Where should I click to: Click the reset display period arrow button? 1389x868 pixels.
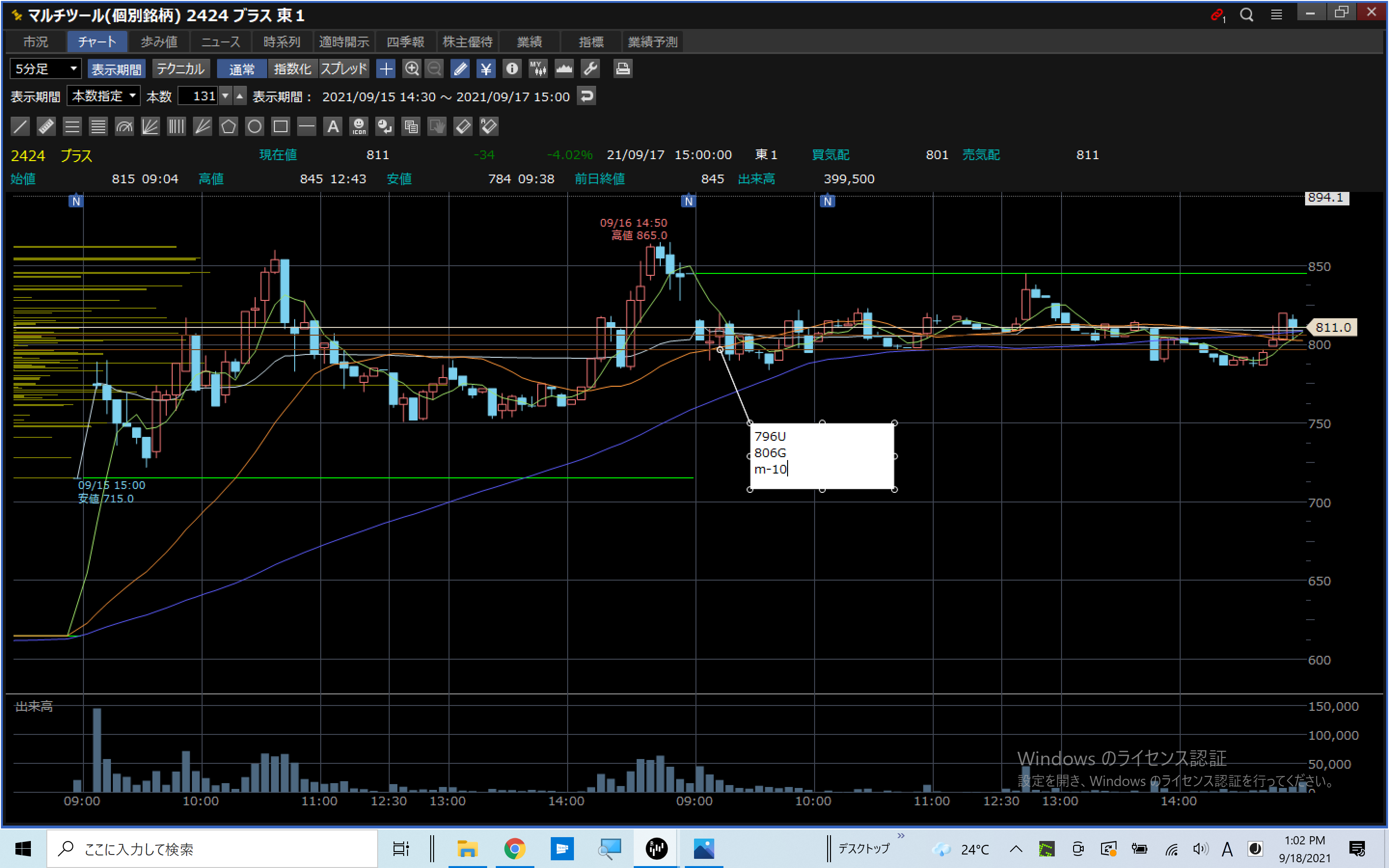point(586,96)
